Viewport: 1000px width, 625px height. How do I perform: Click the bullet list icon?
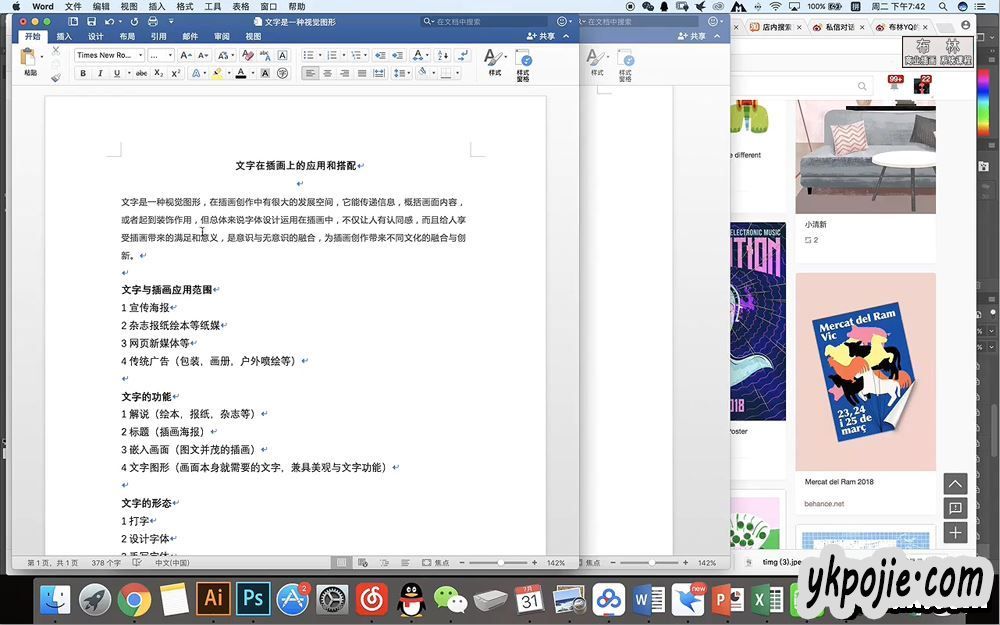point(309,55)
